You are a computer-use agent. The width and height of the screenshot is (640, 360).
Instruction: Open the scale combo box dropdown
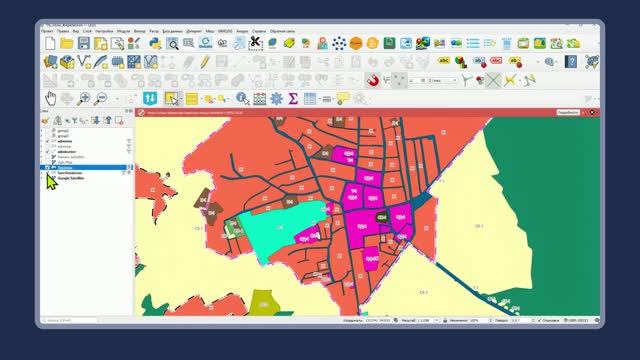click(x=436, y=321)
